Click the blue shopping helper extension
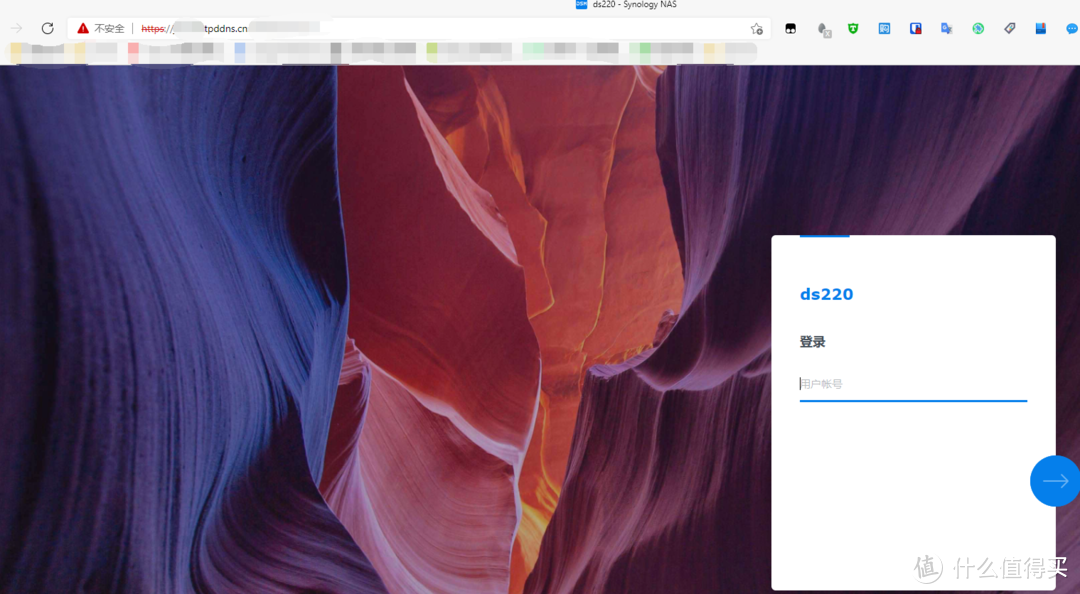This screenshot has height=594, width=1080. 884,28
